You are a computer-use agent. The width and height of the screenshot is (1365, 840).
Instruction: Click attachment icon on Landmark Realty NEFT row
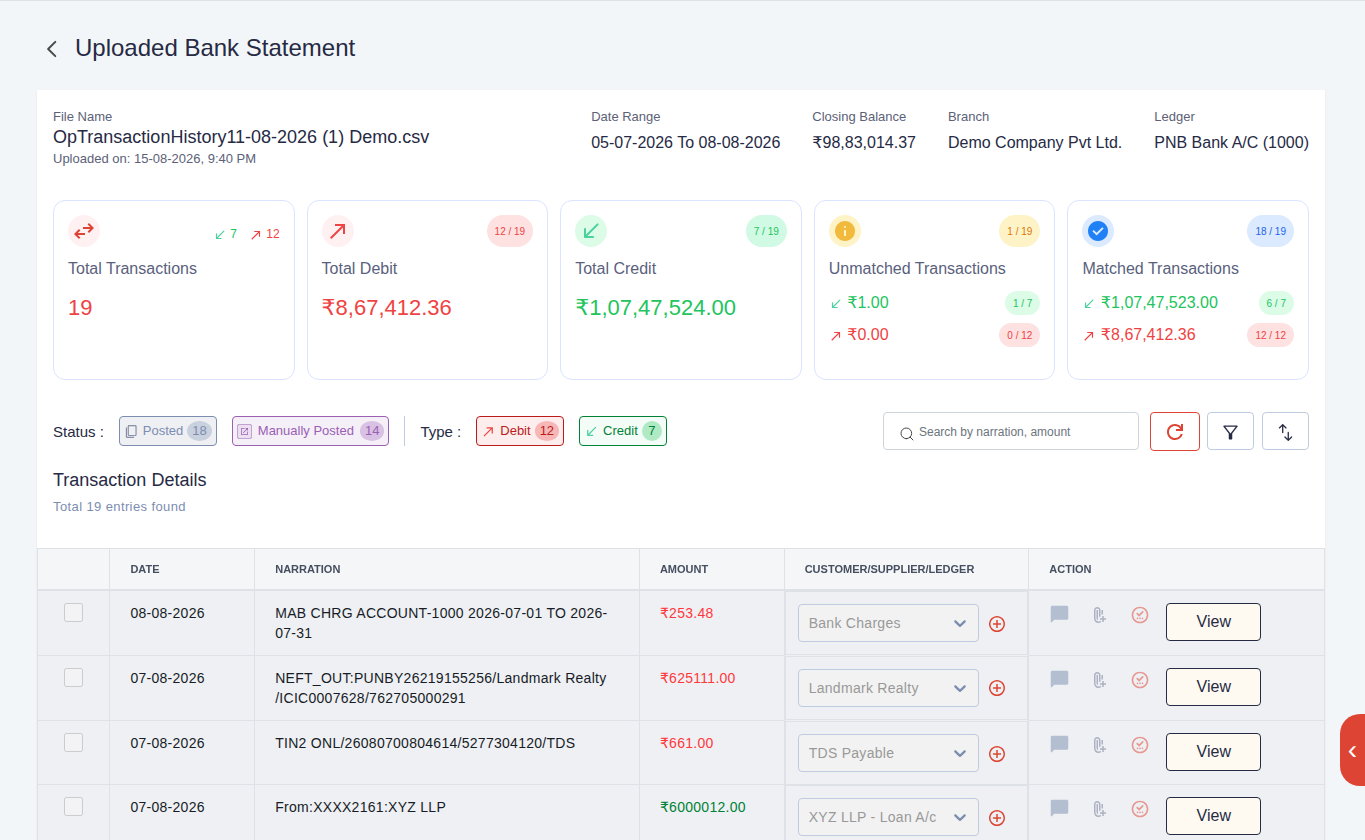pyautogui.click(x=1099, y=680)
